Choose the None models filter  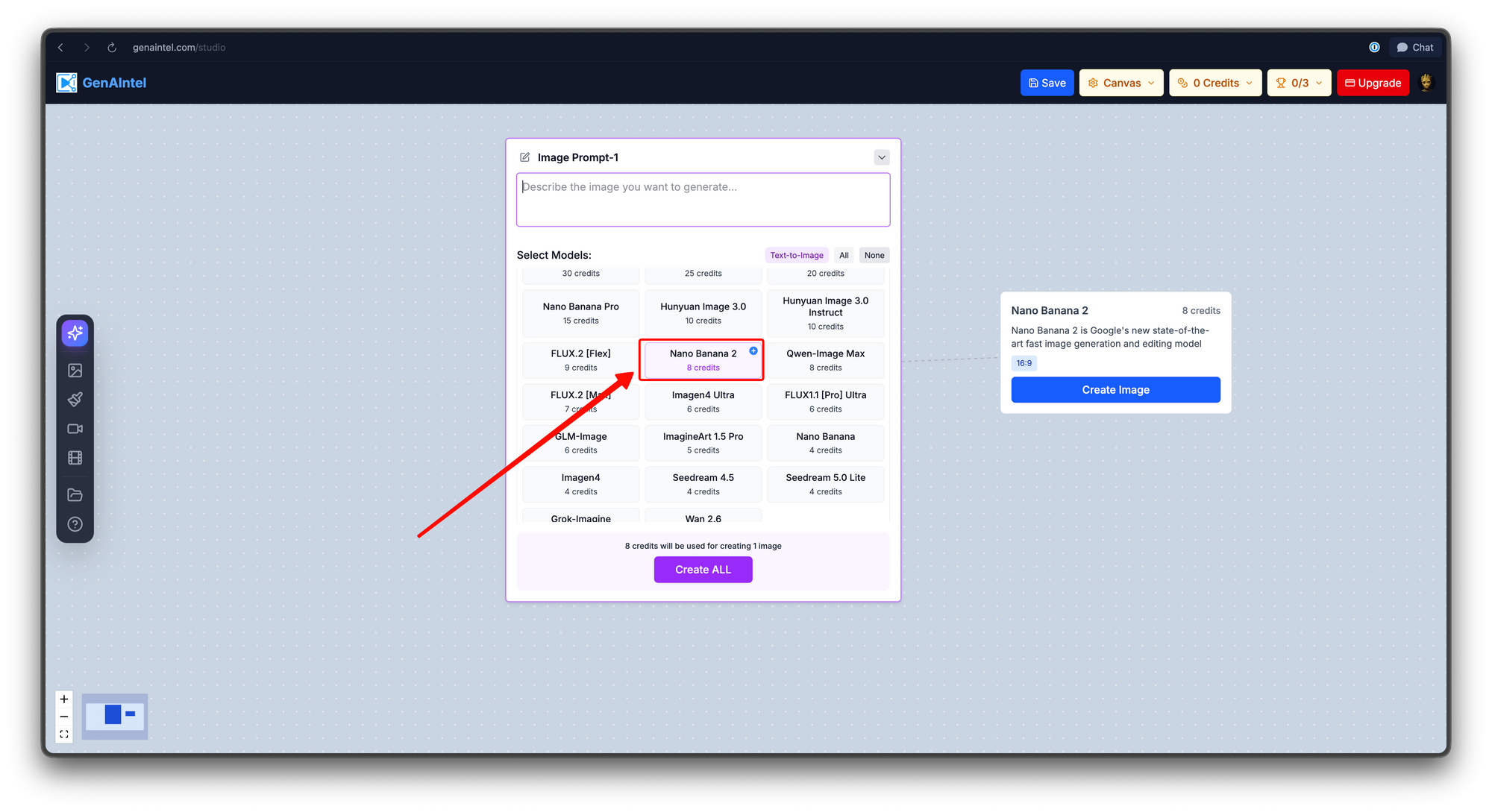[874, 255]
